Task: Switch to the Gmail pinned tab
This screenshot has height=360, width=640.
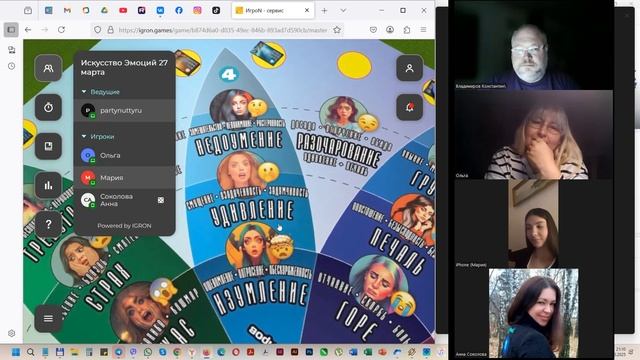Action: click(67, 11)
